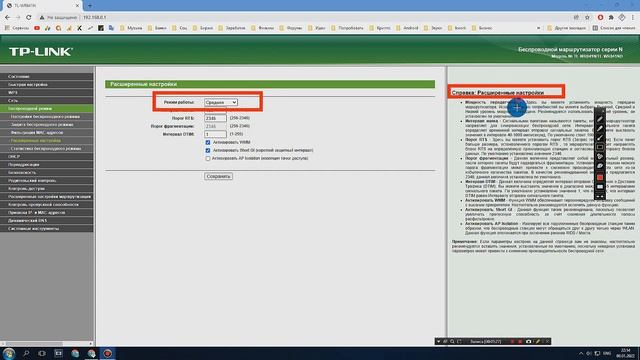This screenshot has width=640, height=360.
Task: Expand the Банки bookmarks folder
Action: 157,28
